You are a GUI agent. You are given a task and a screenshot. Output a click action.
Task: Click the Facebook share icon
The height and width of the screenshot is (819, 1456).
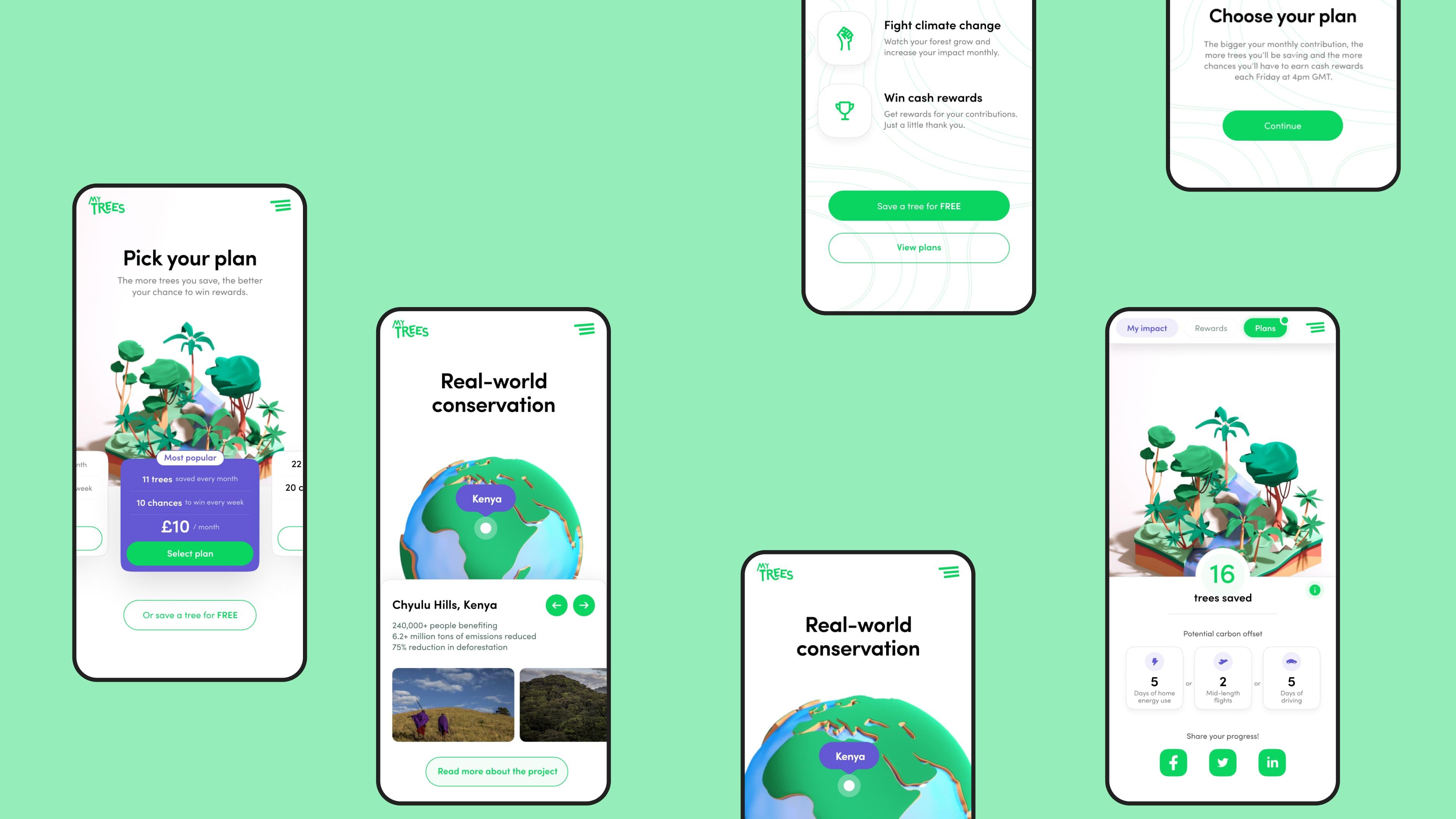(1173, 762)
